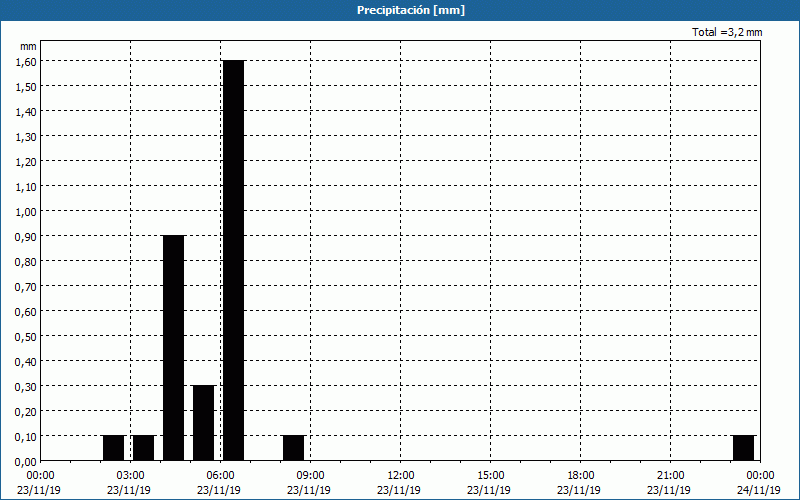800x500 pixels.
Task: Click the 1,00 y-axis label
Action: pyautogui.click(x=26, y=211)
